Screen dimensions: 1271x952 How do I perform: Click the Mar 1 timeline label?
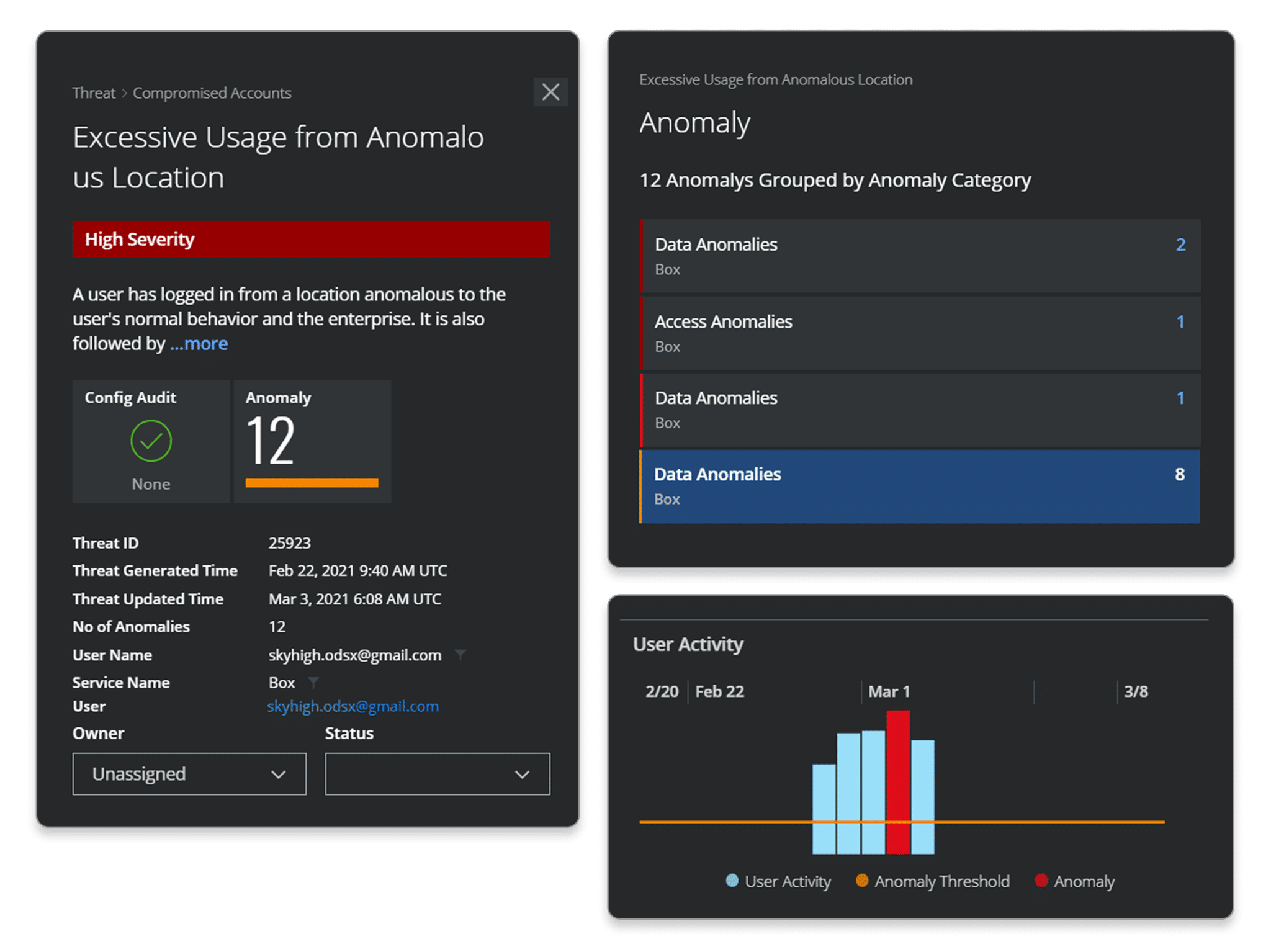tap(889, 691)
